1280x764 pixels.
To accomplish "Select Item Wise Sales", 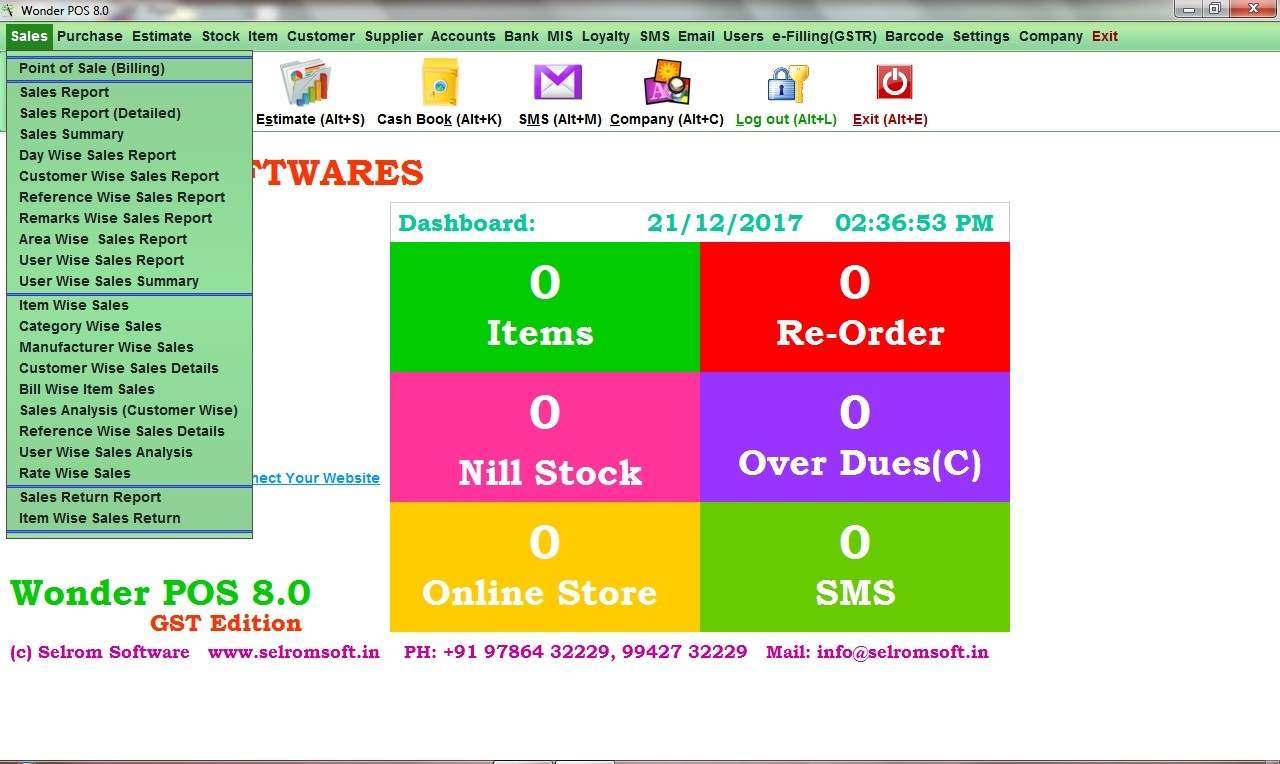I will coord(130,305).
